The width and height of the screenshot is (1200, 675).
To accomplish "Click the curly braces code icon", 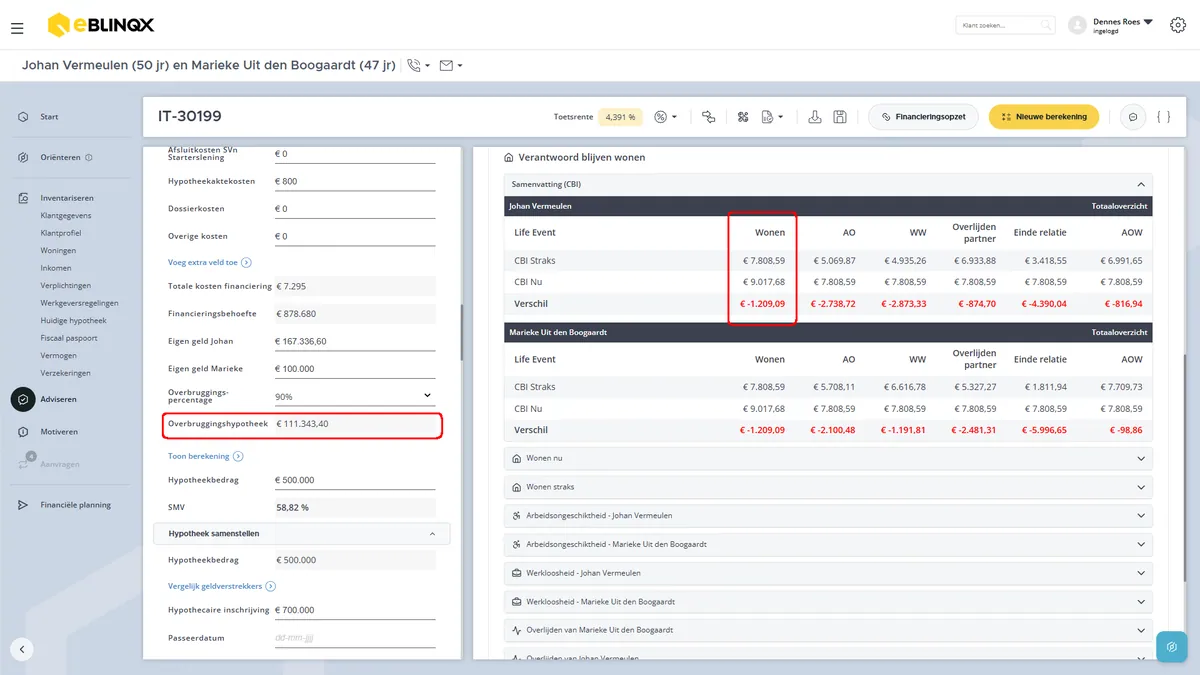I will pyautogui.click(x=1163, y=117).
